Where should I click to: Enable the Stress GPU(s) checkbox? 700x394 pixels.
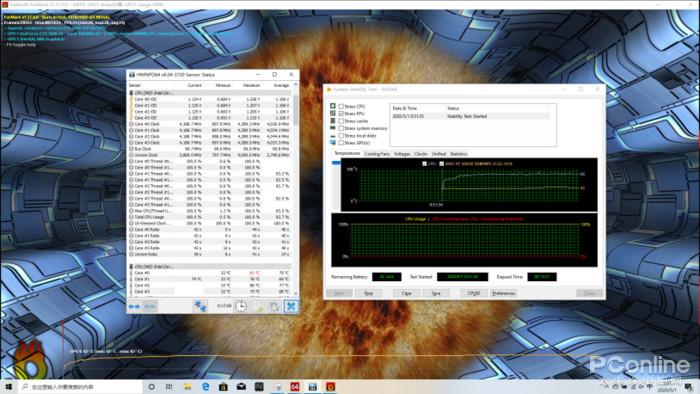tap(341, 143)
